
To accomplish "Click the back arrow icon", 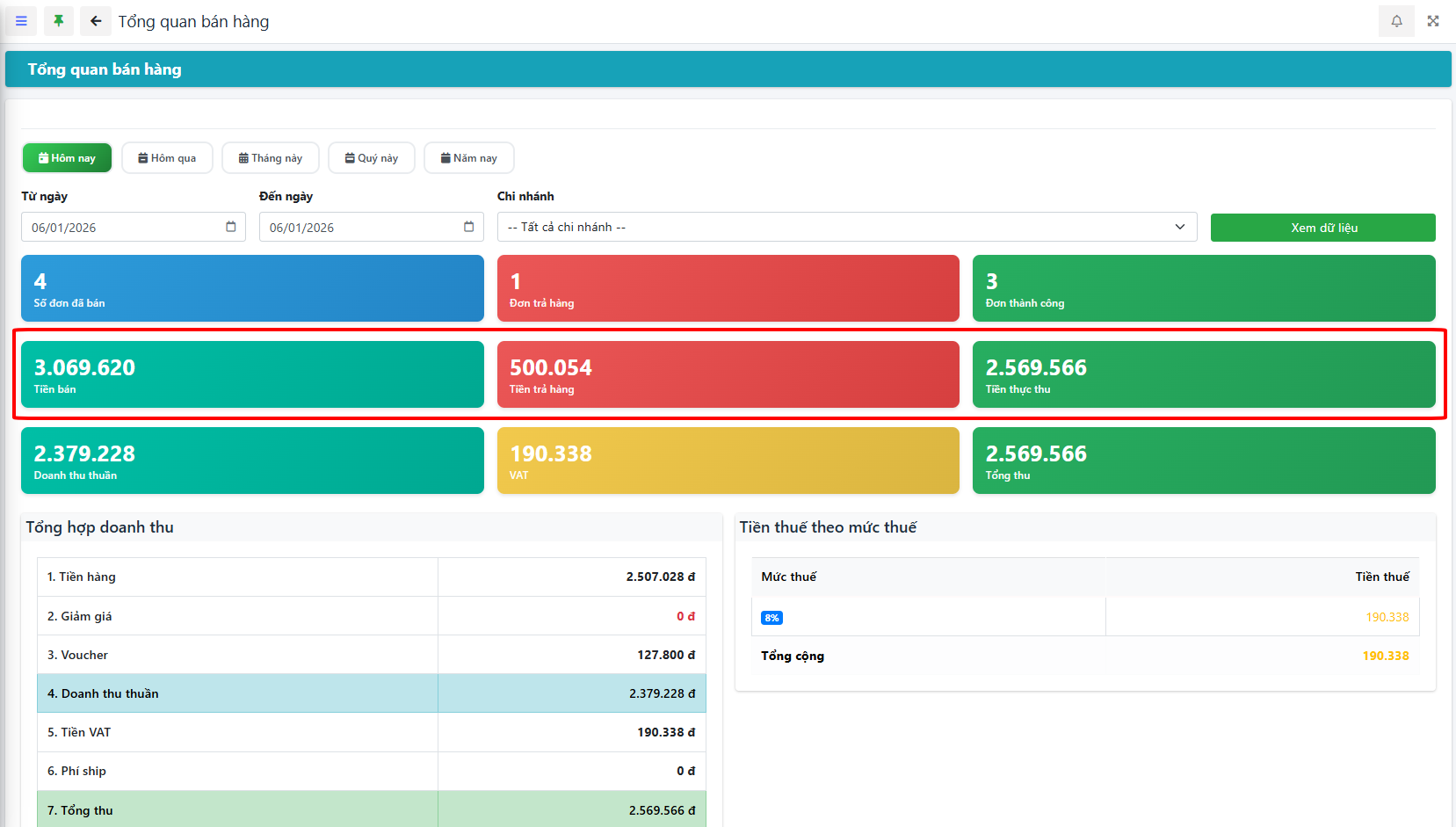I will (x=96, y=21).
